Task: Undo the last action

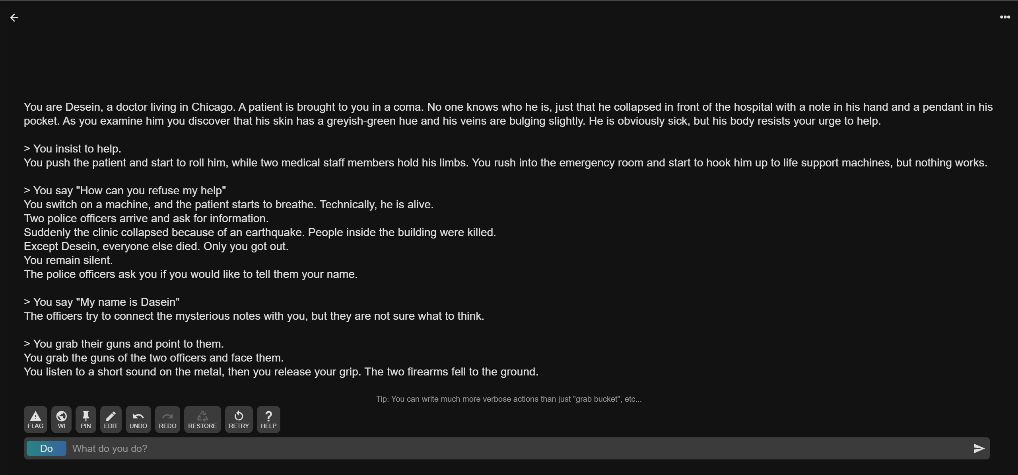Action: (x=139, y=419)
